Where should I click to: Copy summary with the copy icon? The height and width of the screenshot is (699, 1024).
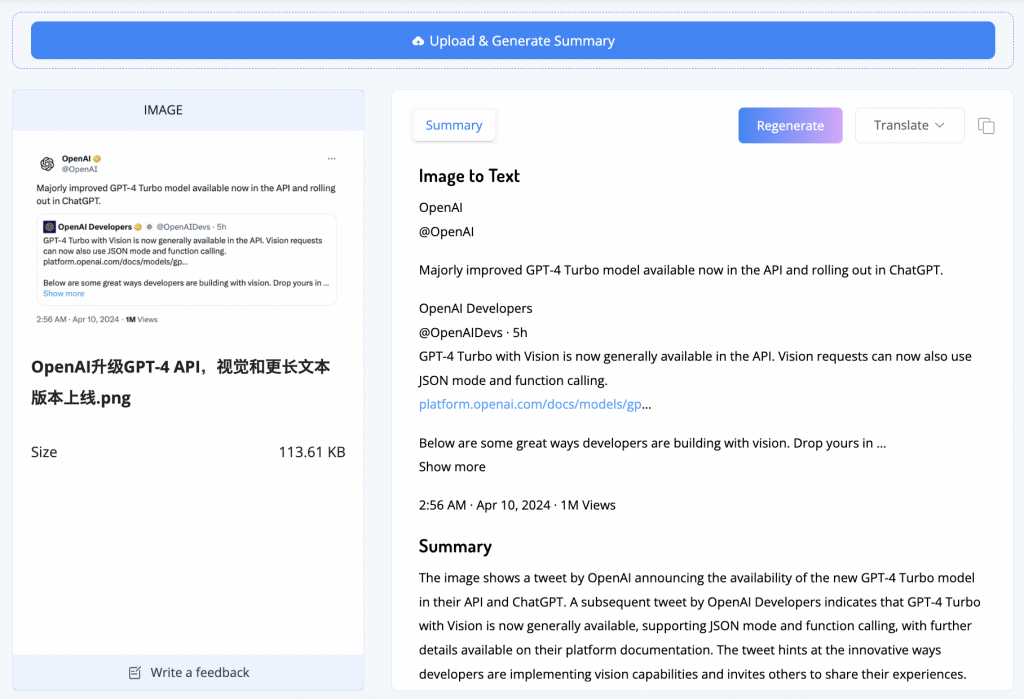(986, 125)
